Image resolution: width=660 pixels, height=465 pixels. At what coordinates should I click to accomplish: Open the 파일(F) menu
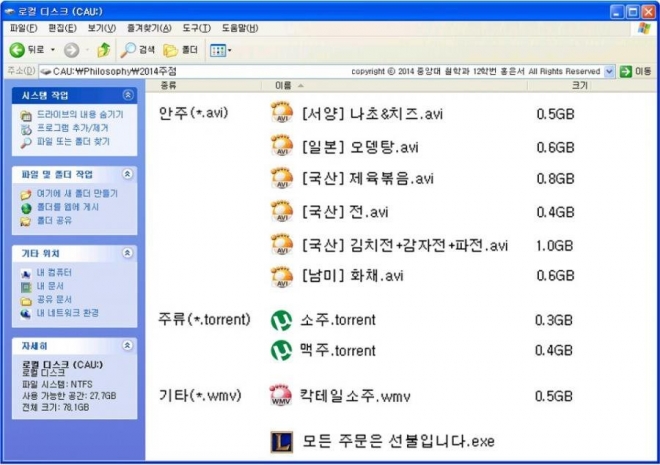(23, 28)
